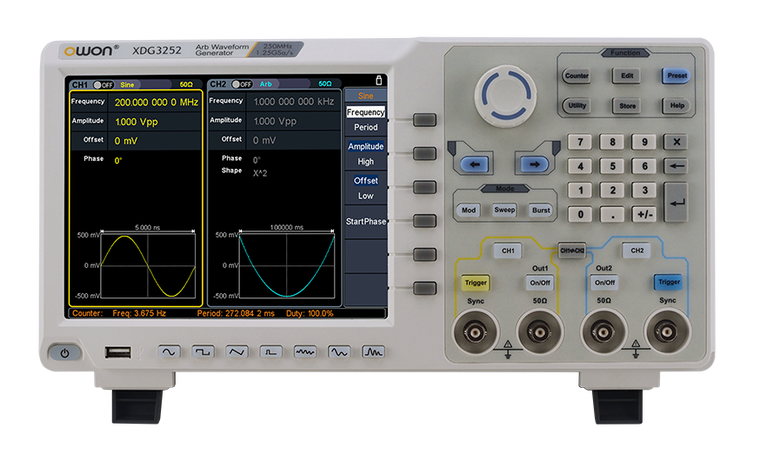Click the Sine menu title tab

tap(365, 95)
